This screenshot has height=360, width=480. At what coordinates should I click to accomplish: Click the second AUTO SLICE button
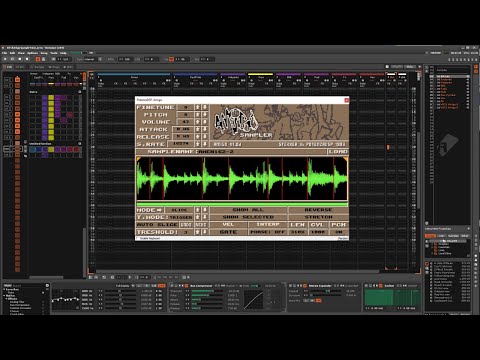(201, 225)
